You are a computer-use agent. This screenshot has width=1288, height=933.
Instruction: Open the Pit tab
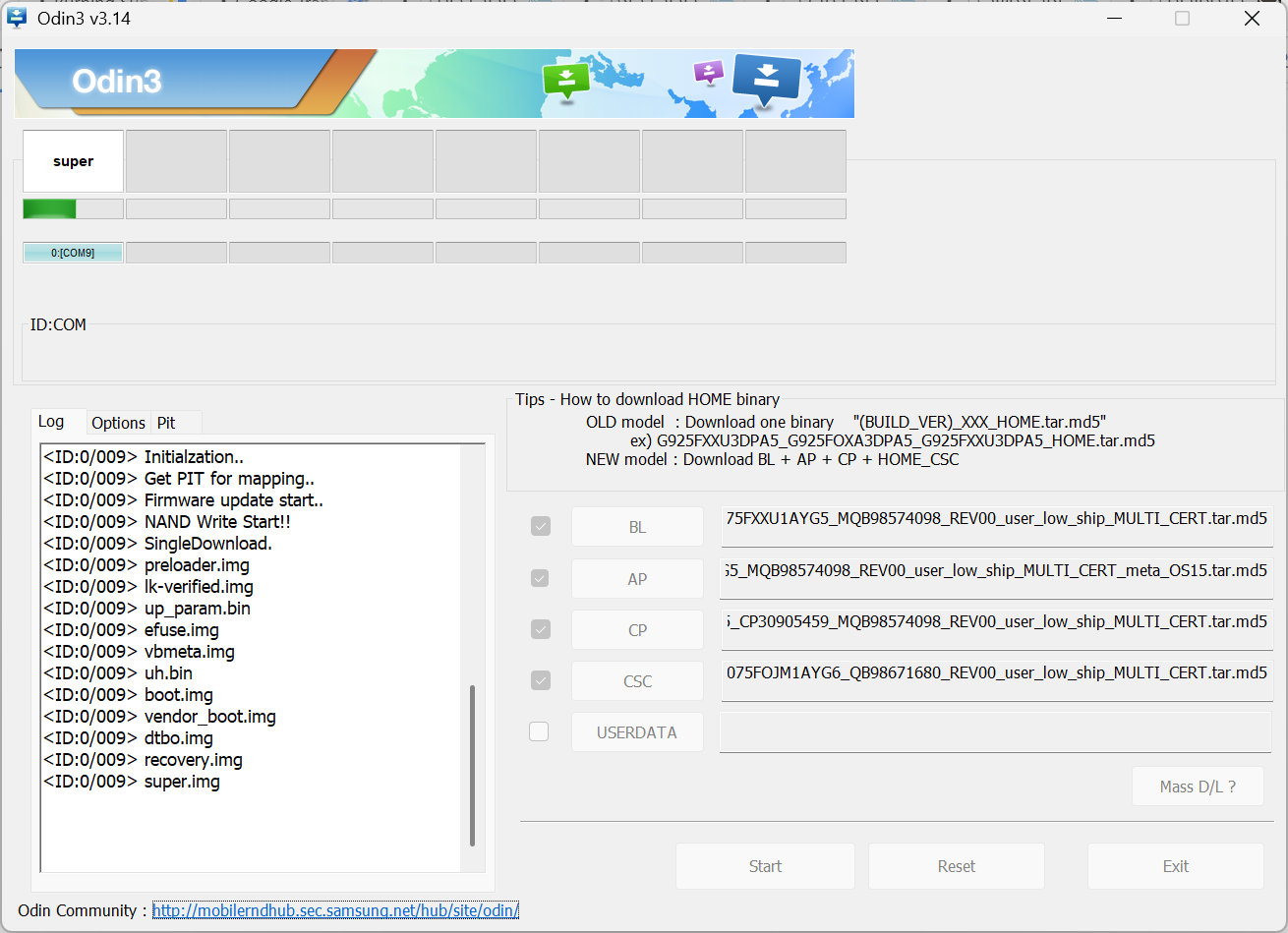click(166, 423)
